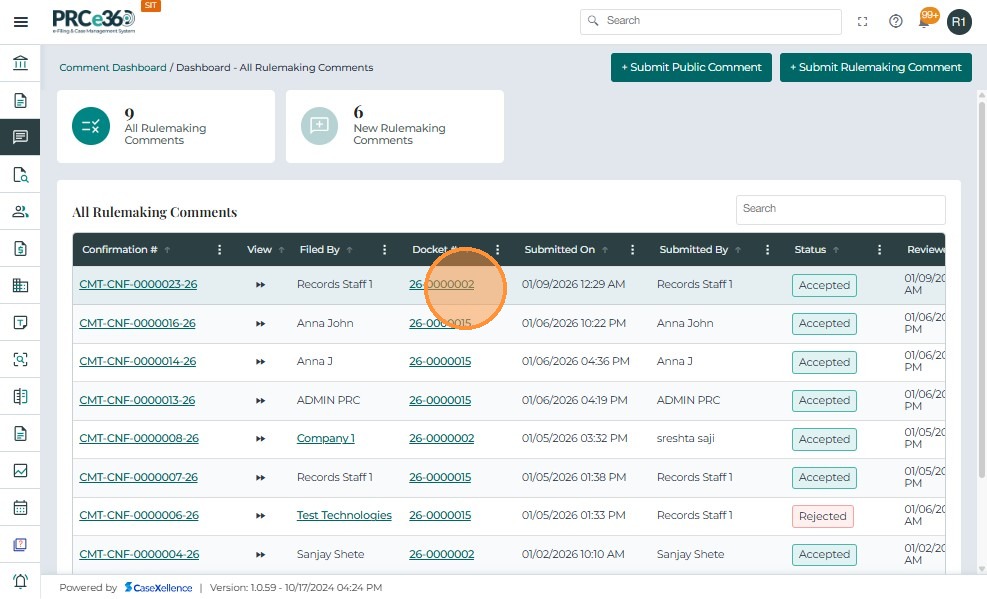Click the alarm bell icon at sidebar bottom
The width and height of the screenshot is (987, 599).
20,581
